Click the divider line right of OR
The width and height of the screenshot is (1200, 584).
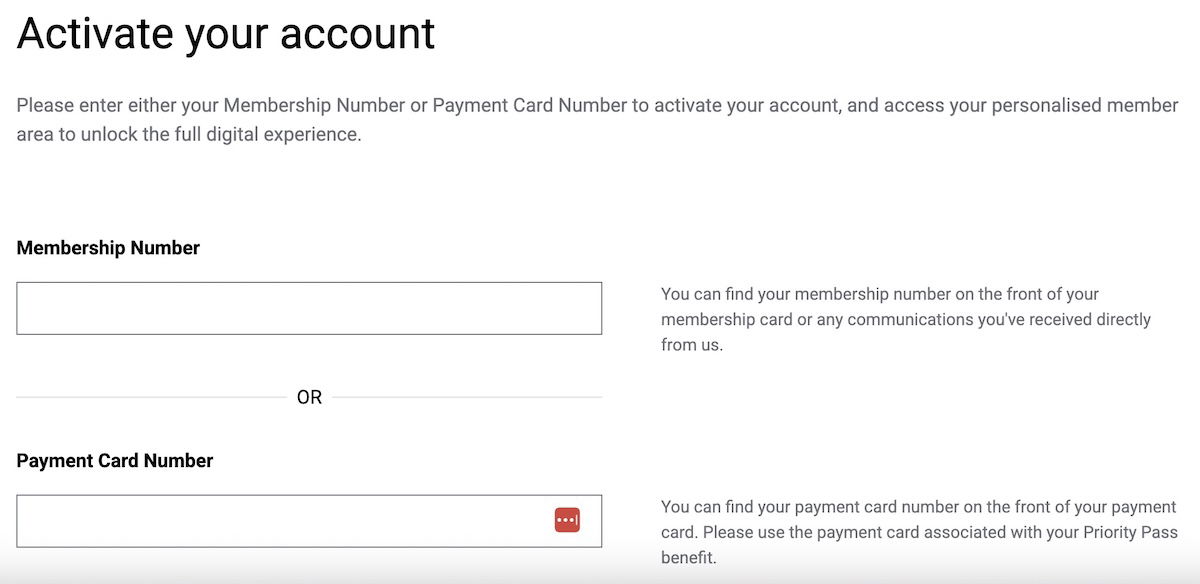(467, 398)
